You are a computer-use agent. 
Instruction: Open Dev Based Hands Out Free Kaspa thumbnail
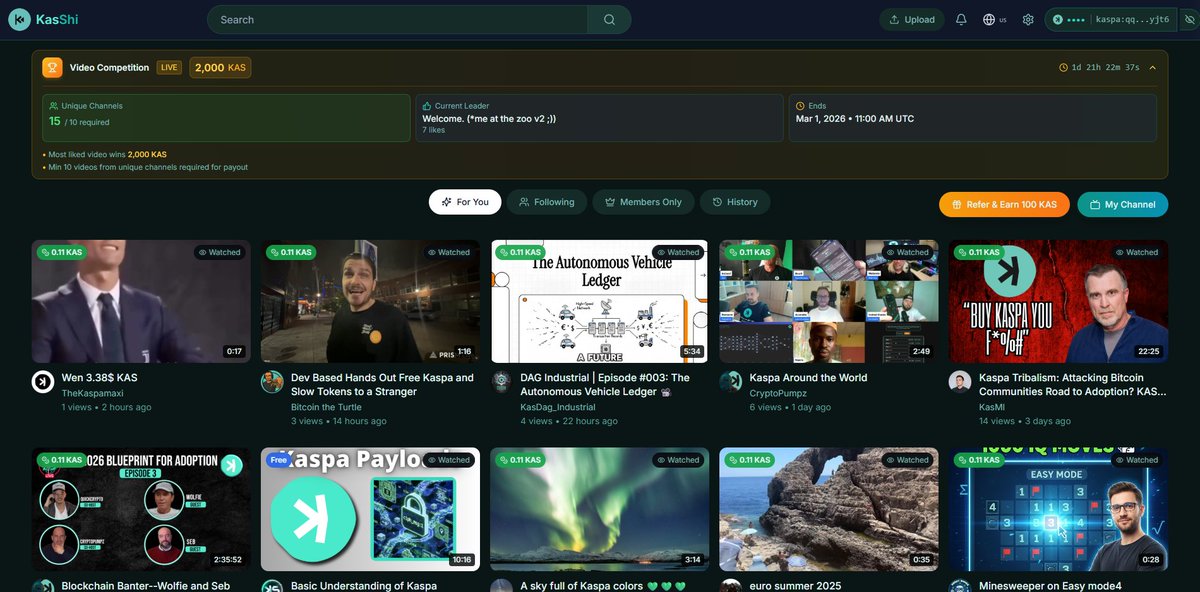(370, 301)
